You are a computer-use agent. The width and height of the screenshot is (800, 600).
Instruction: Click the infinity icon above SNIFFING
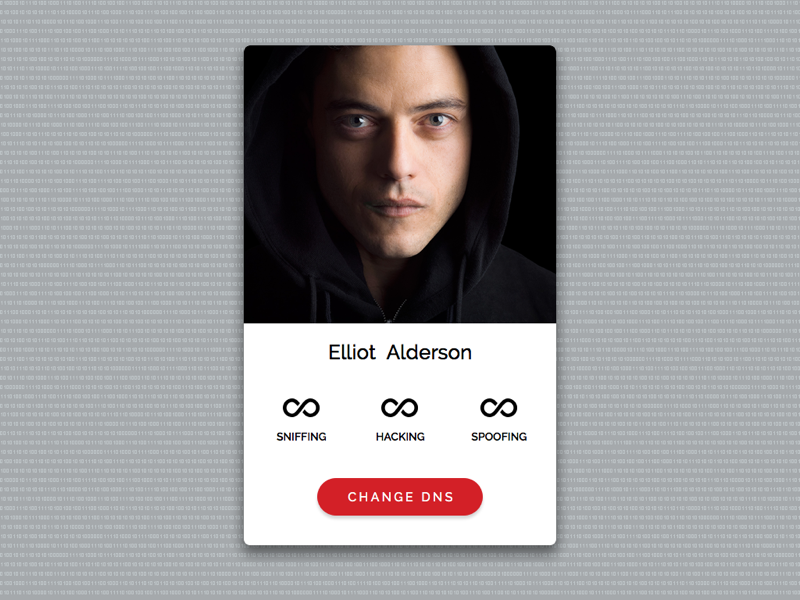point(301,408)
